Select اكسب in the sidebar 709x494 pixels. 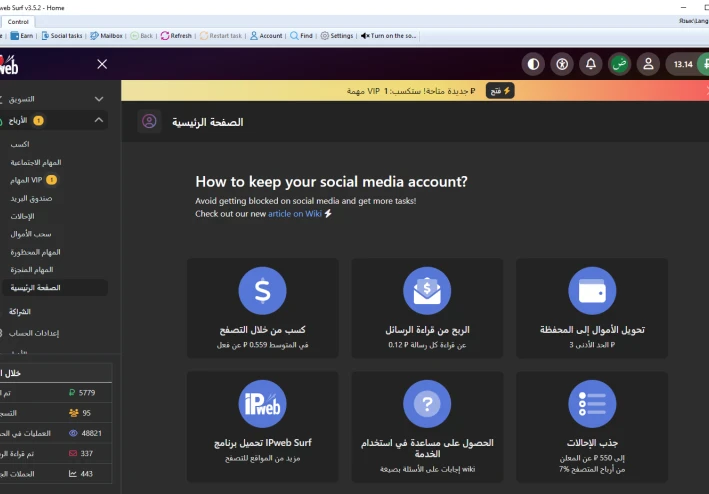[20, 144]
